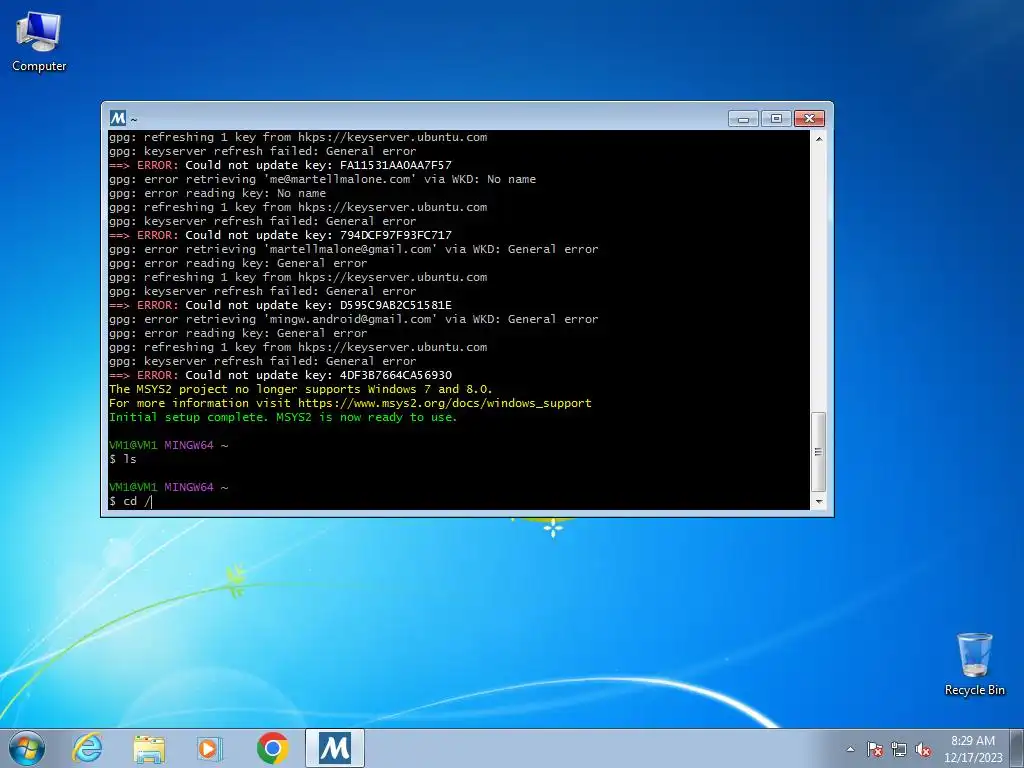Click the terminal scrollbar down arrow

click(x=819, y=502)
